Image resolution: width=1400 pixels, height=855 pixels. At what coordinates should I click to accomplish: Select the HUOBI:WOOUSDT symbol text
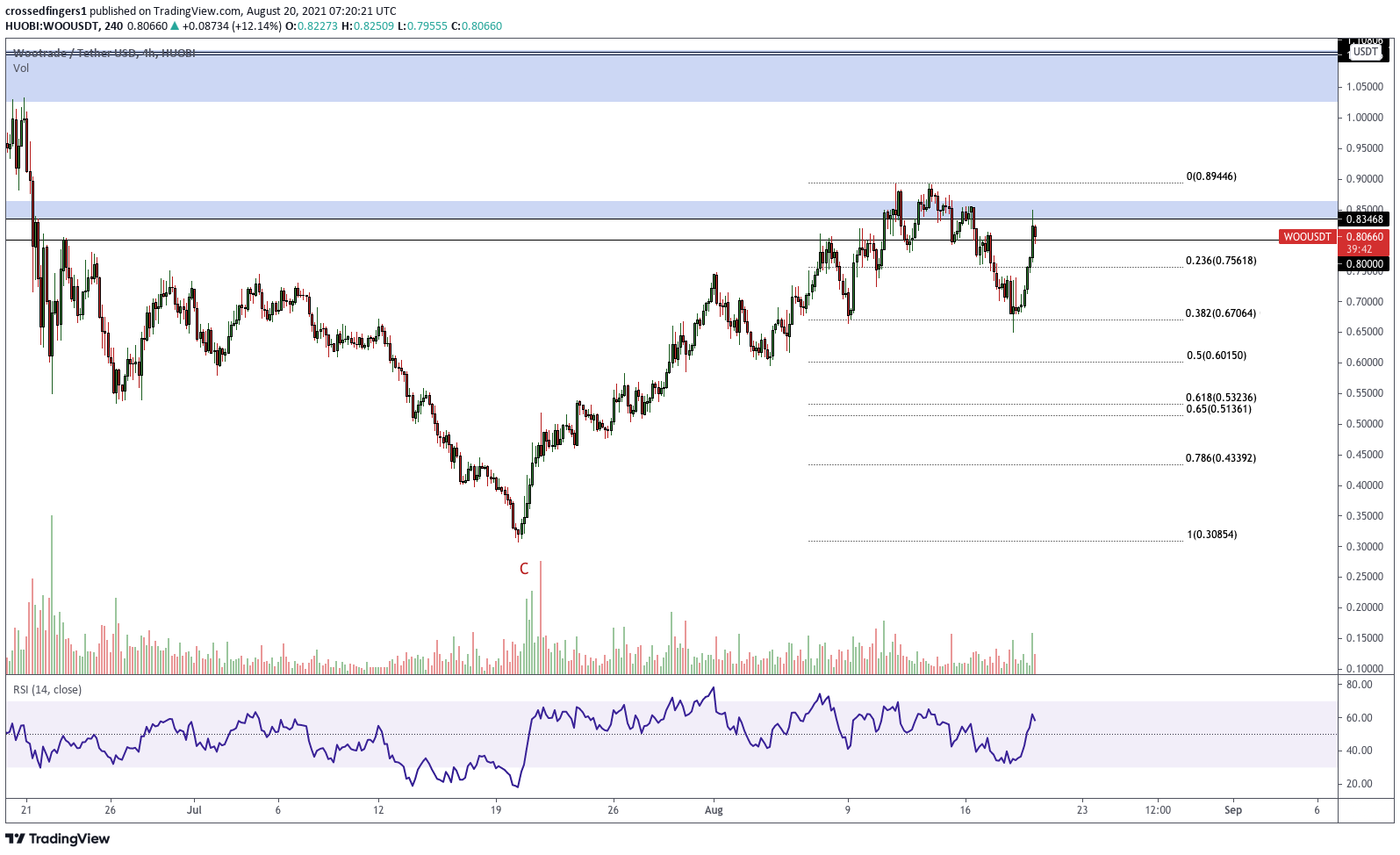coord(53,26)
